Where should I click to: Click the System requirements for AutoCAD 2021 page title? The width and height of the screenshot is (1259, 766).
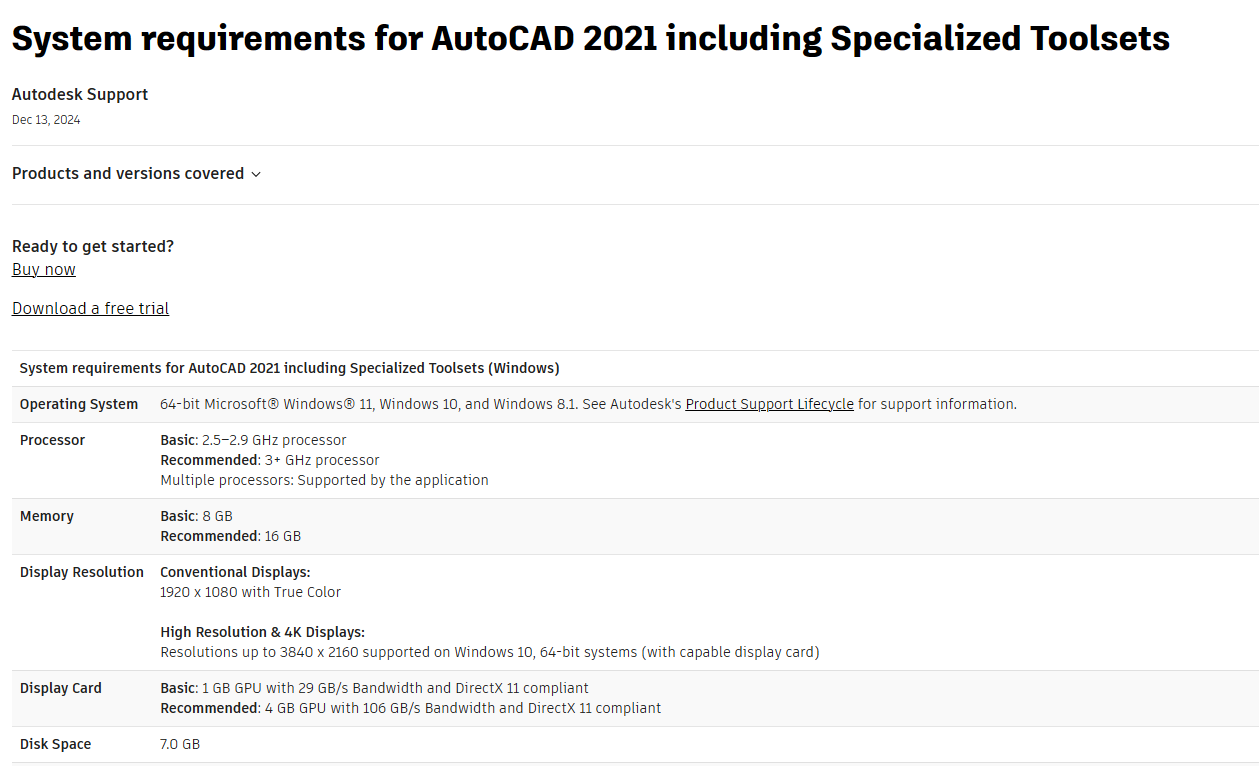coord(590,39)
